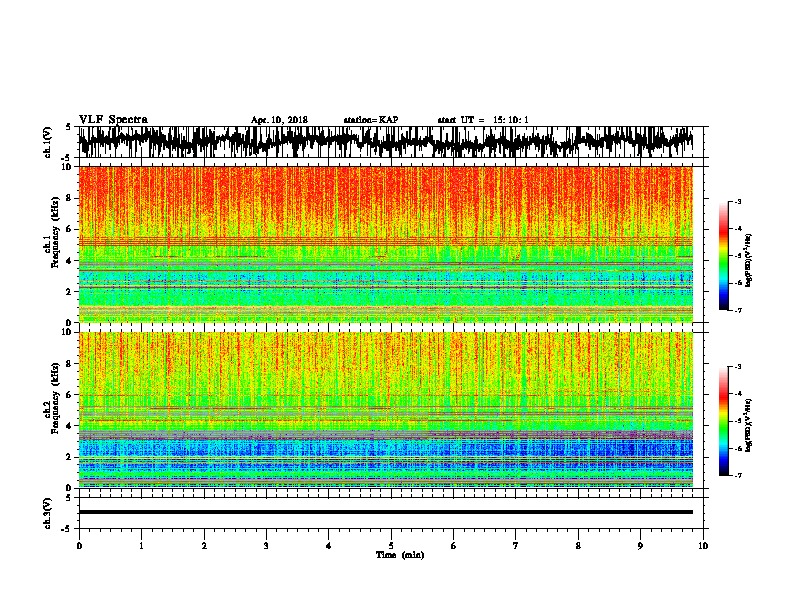Viewport: 792px width, 612px height.
Task: Select the date text "Apr. 10, 2018"
Action: coord(279,120)
